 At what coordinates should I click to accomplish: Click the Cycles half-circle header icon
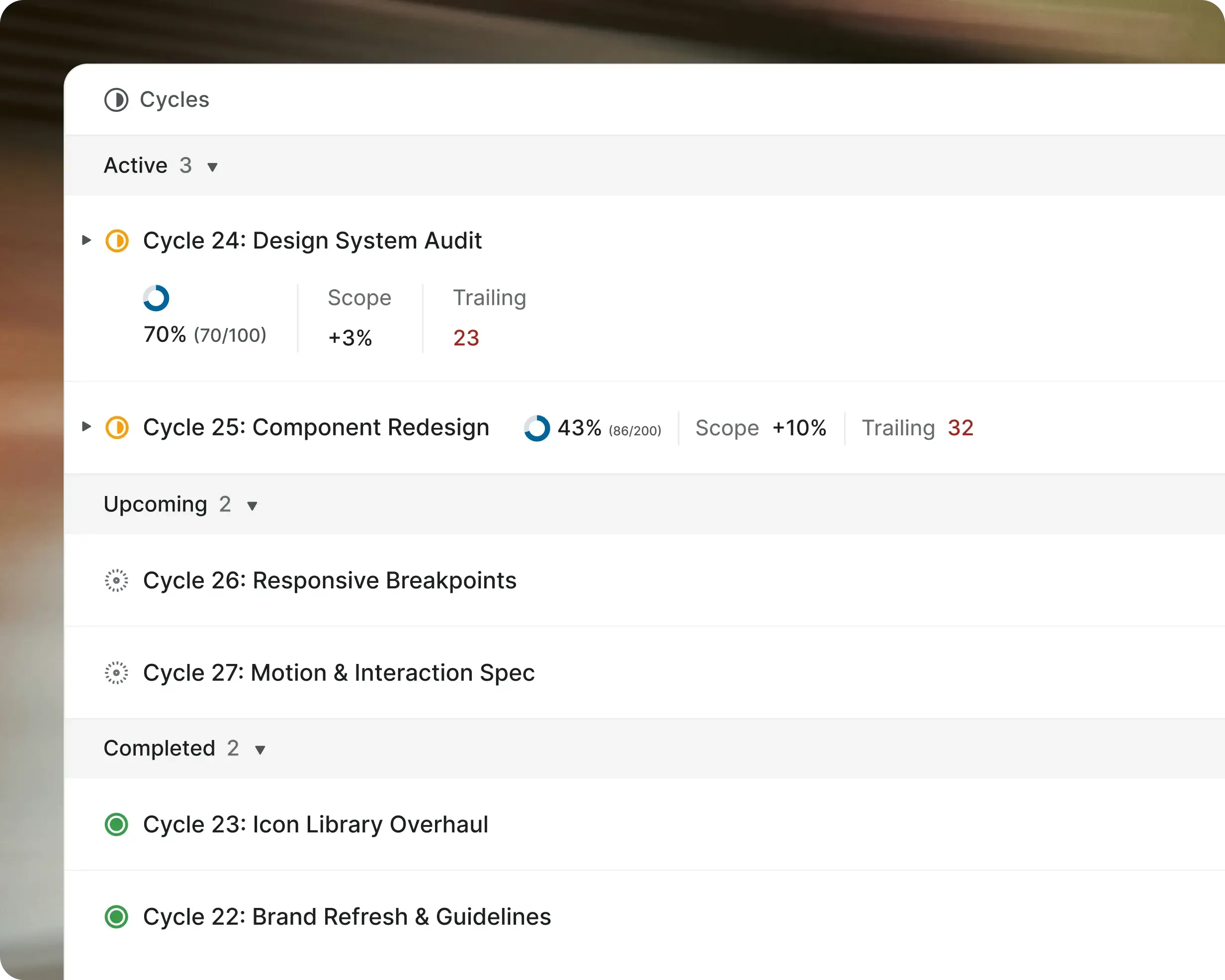point(116,100)
